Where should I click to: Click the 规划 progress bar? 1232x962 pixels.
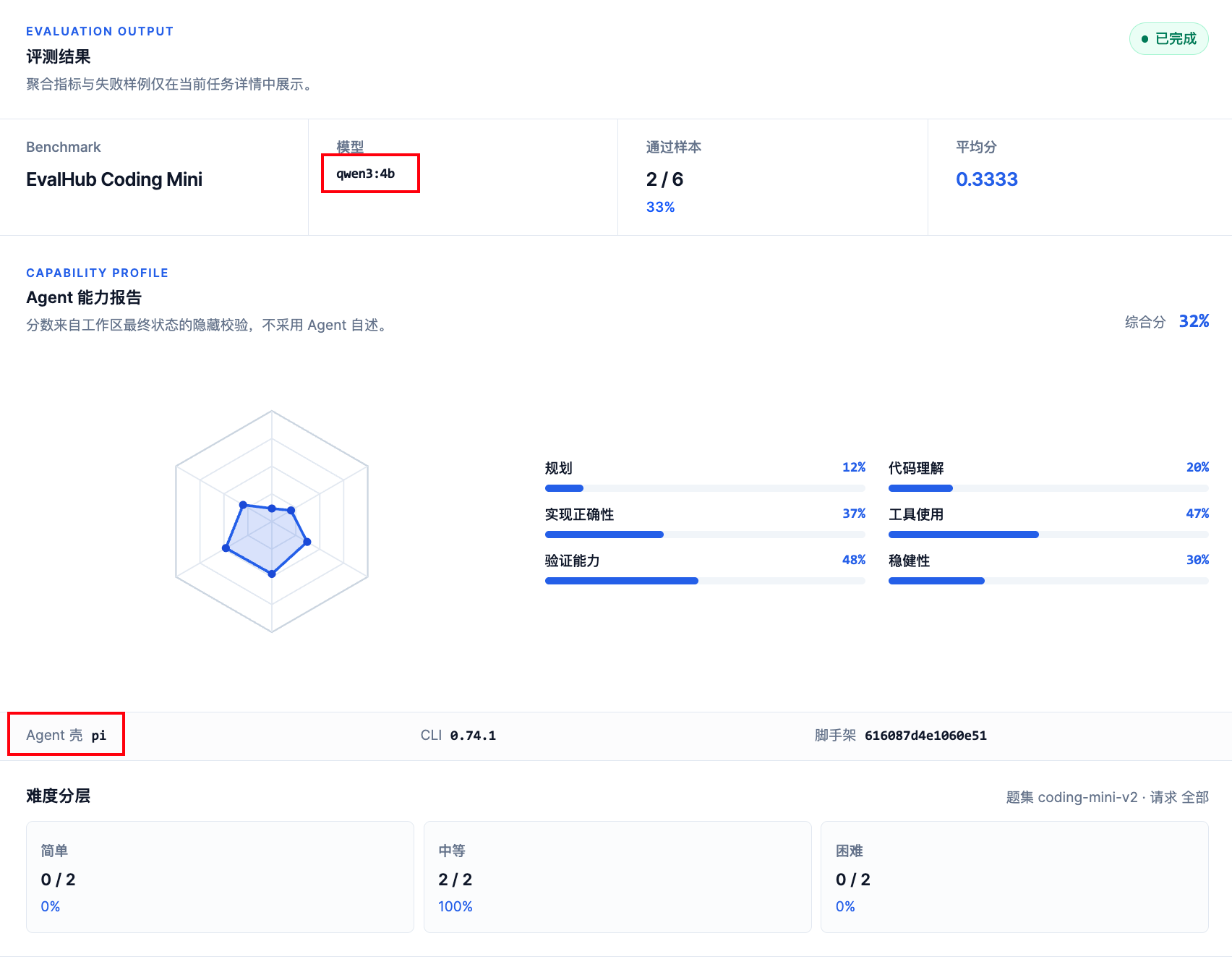tap(705, 488)
